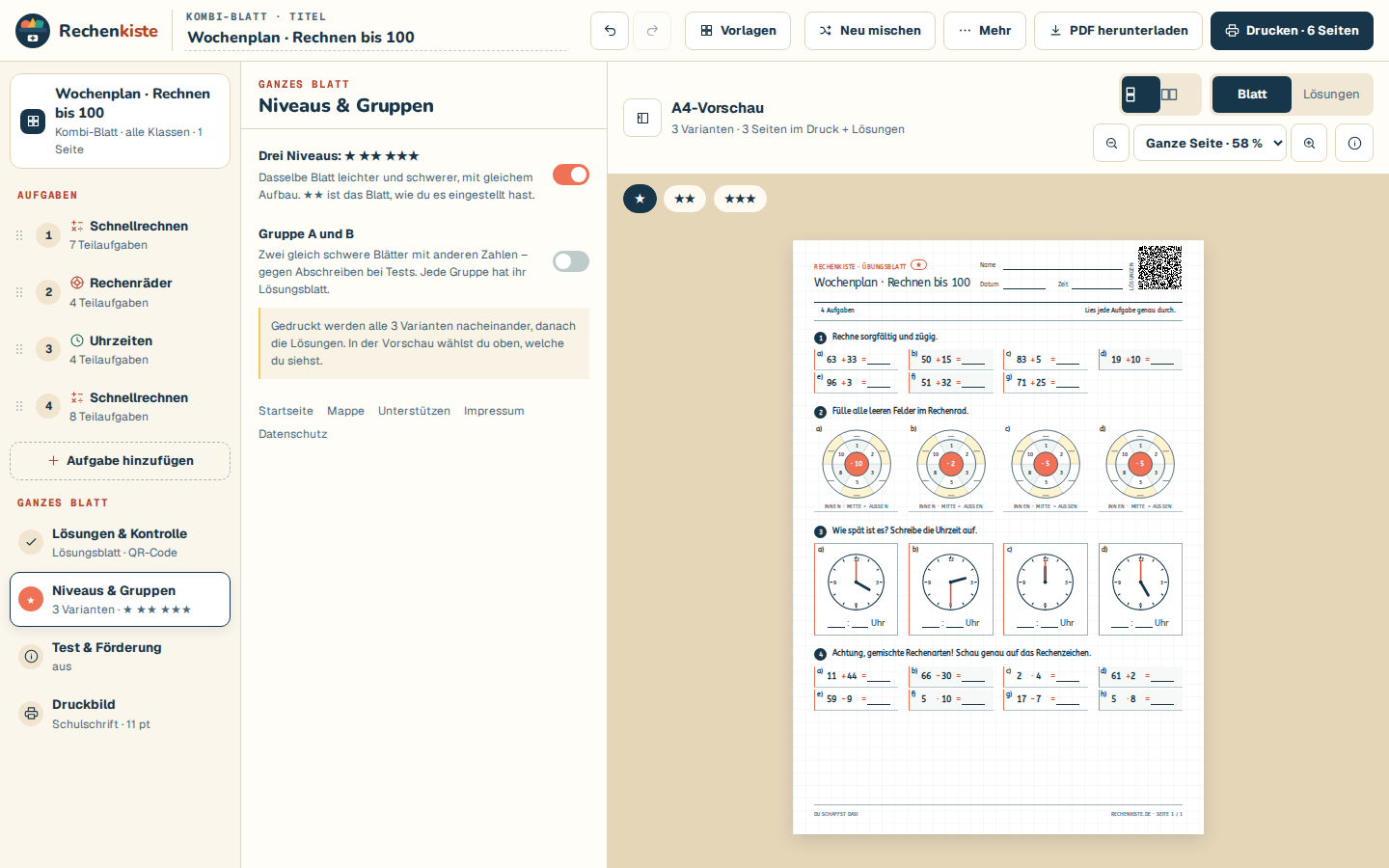The width and height of the screenshot is (1389, 868).
Task: Edit the title field Wochenplan Rechnen bis 100
Action: (376, 38)
